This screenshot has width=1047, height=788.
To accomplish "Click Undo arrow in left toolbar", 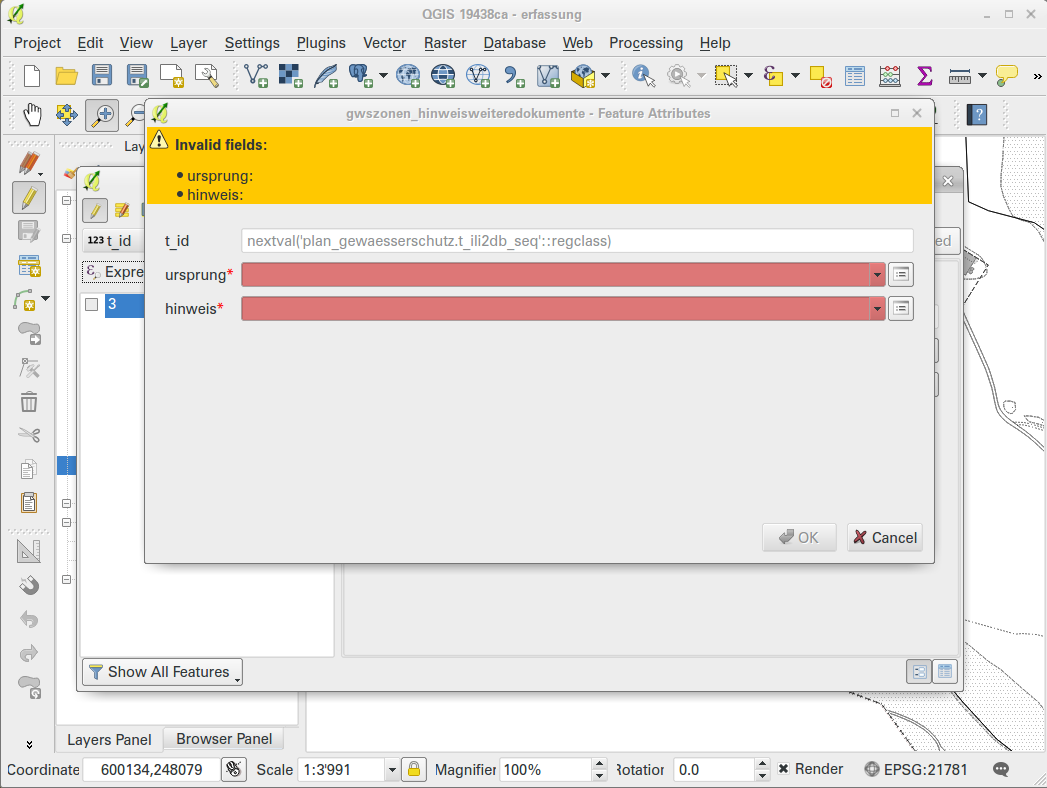I will click(x=29, y=619).
